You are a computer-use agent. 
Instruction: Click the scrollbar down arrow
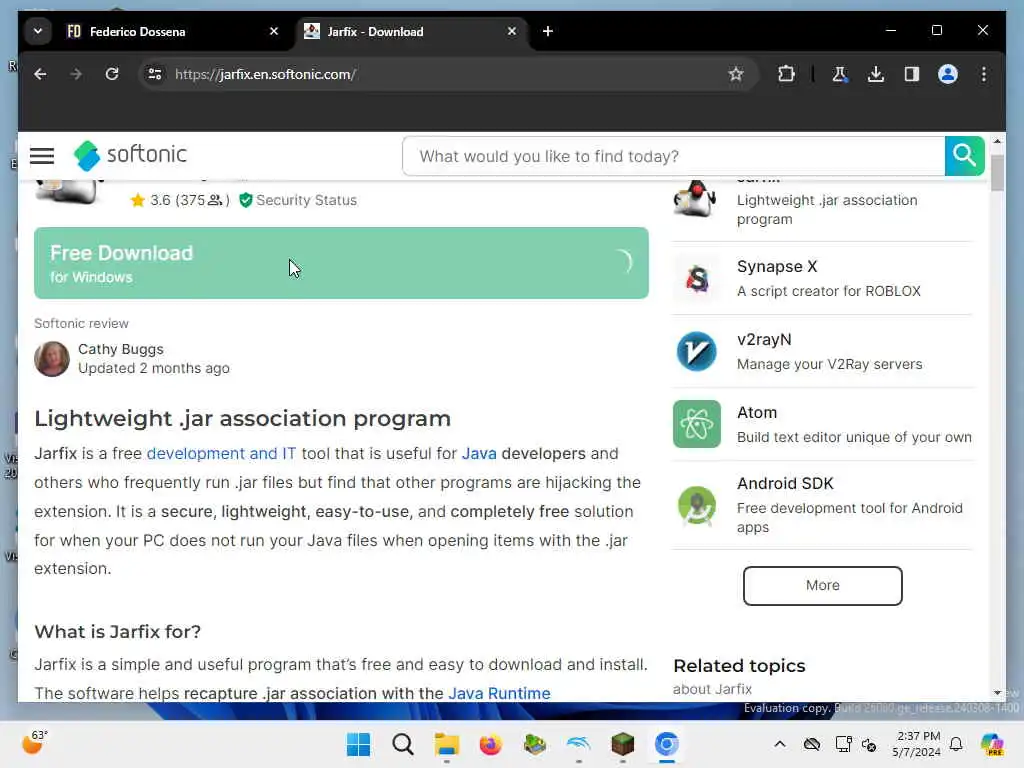tap(997, 693)
